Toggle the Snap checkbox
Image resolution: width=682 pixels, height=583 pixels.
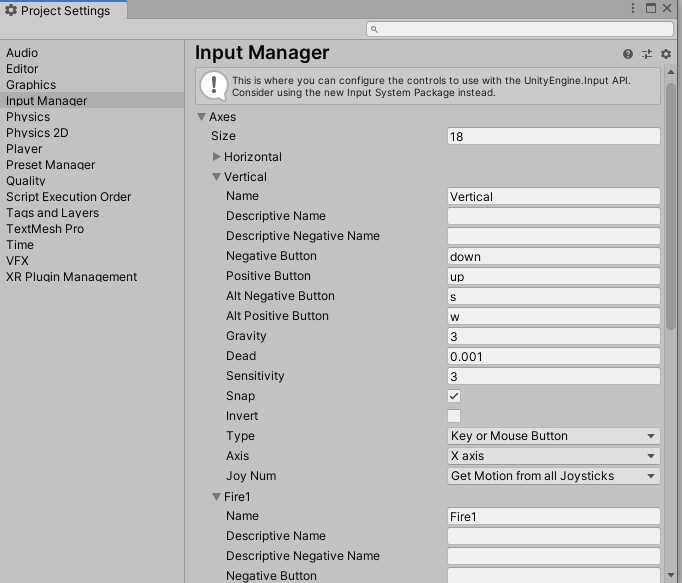pyautogui.click(x=454, y=396)
